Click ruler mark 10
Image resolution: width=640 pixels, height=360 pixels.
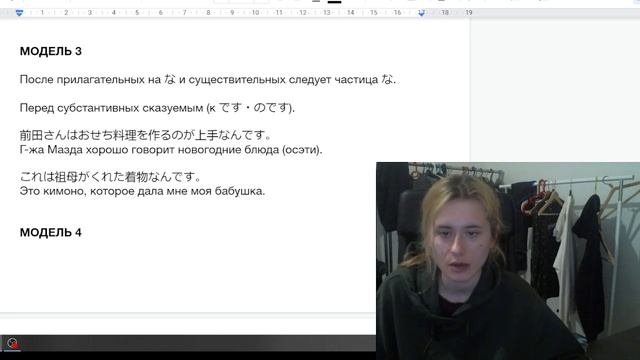pos(256,13)
